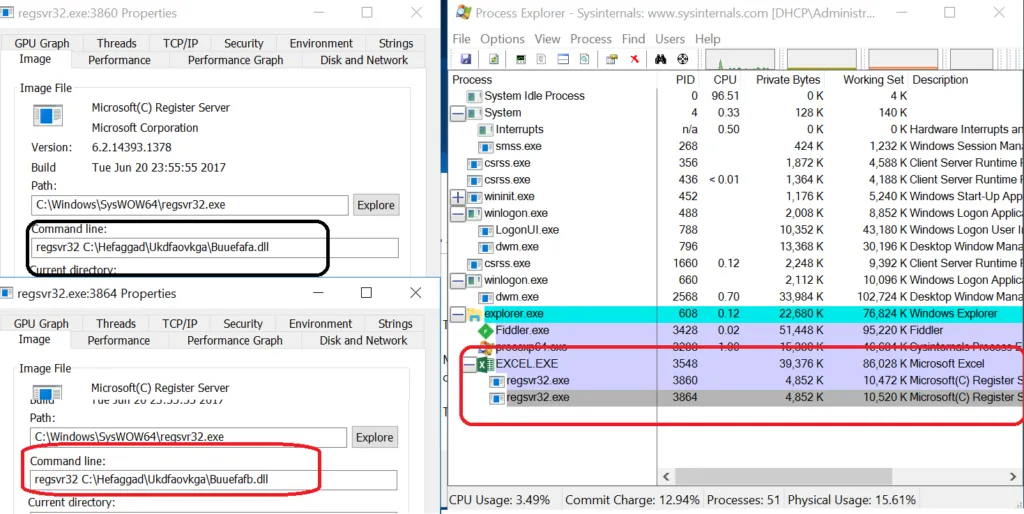Toggle the Show Lower Pane toolbar icon

[x=563, y=59]
